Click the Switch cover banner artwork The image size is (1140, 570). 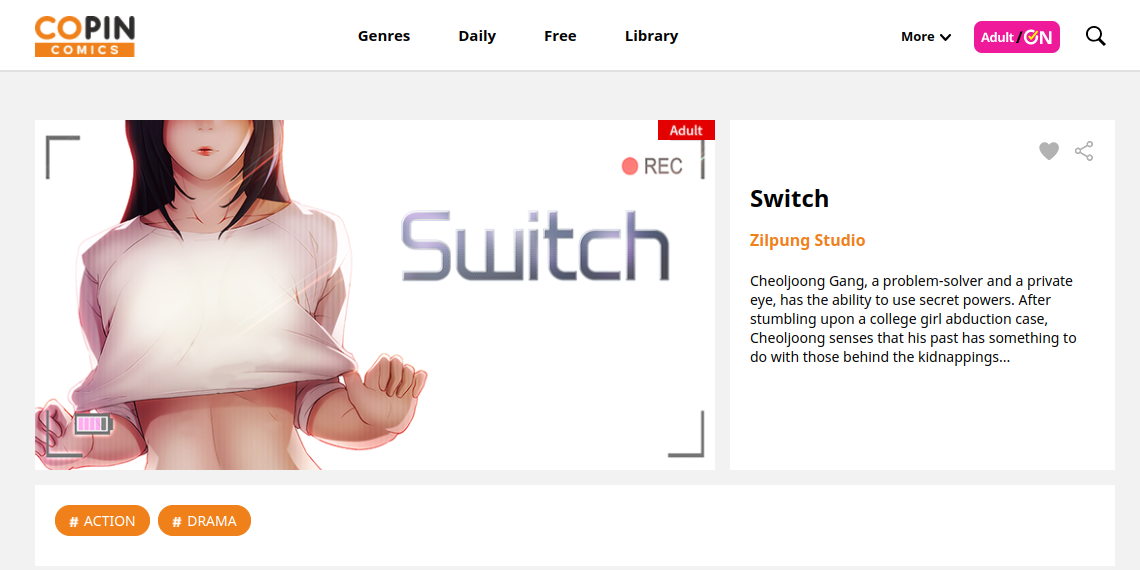point(374,294)
